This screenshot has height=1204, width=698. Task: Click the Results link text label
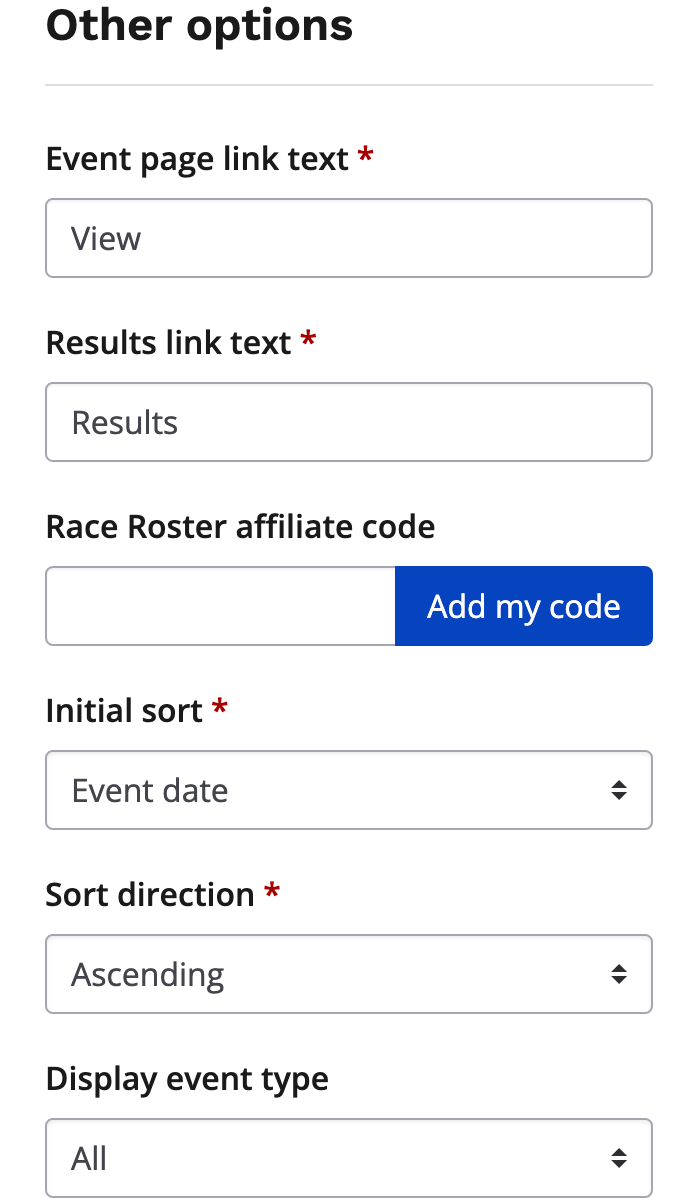(168, 343)
